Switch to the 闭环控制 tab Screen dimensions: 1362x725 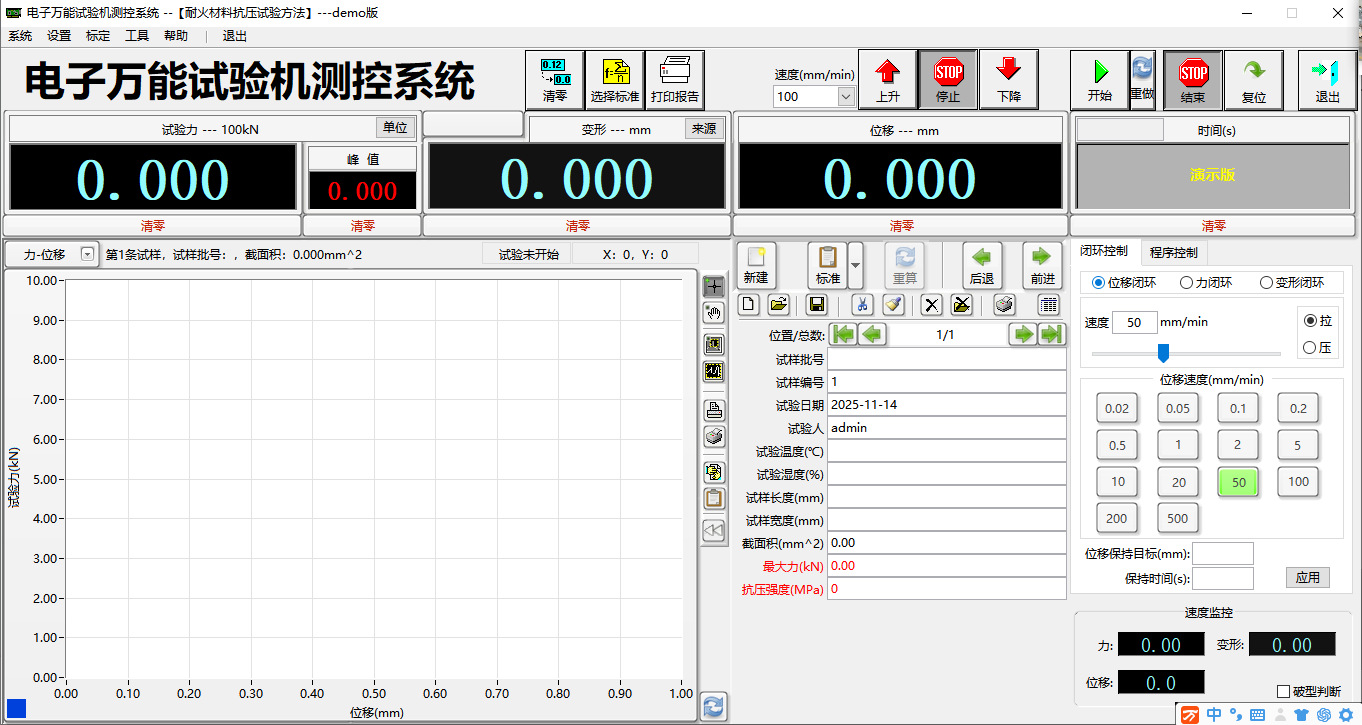pyautogui.click(x=1104, y=251)
